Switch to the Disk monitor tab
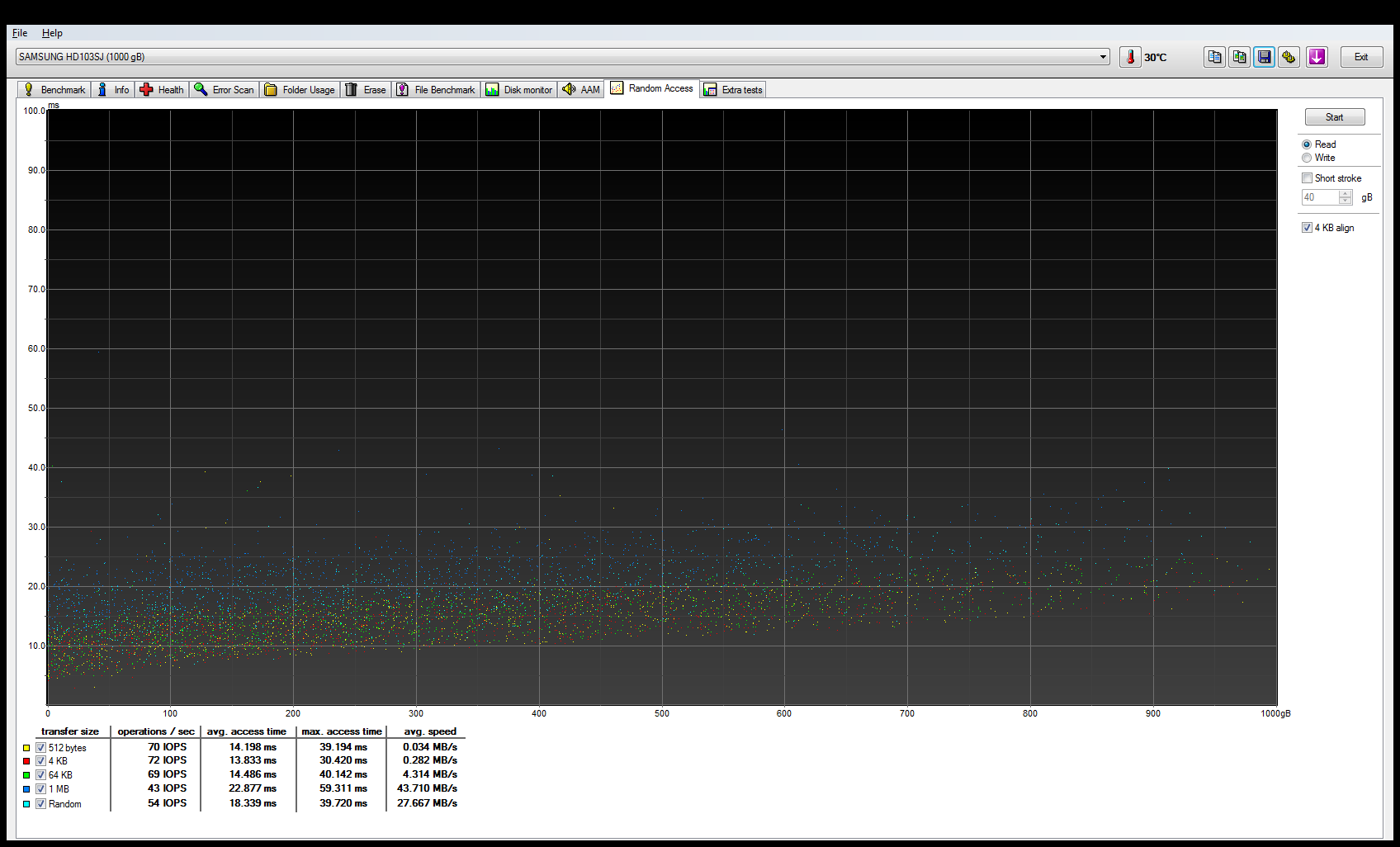The image size is (1400, 847). tap(519, 90)
